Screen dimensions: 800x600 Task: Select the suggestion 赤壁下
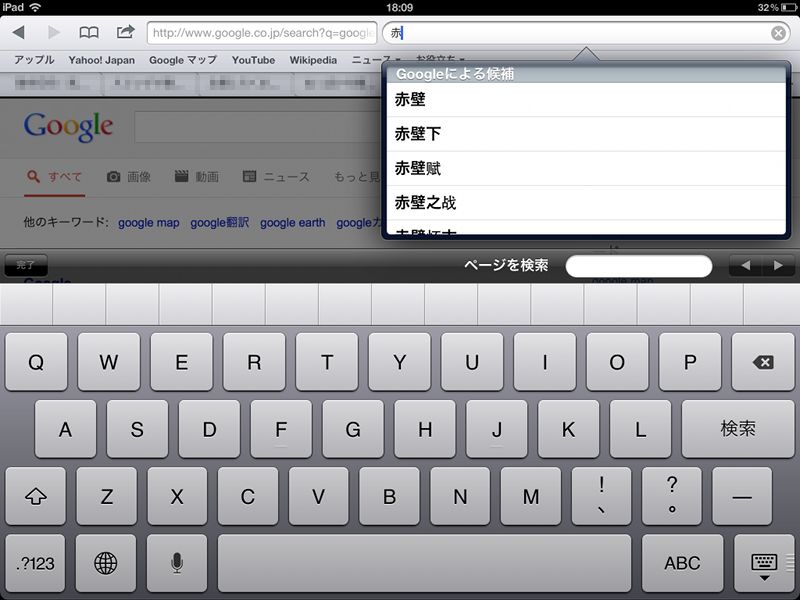[586, 134]
